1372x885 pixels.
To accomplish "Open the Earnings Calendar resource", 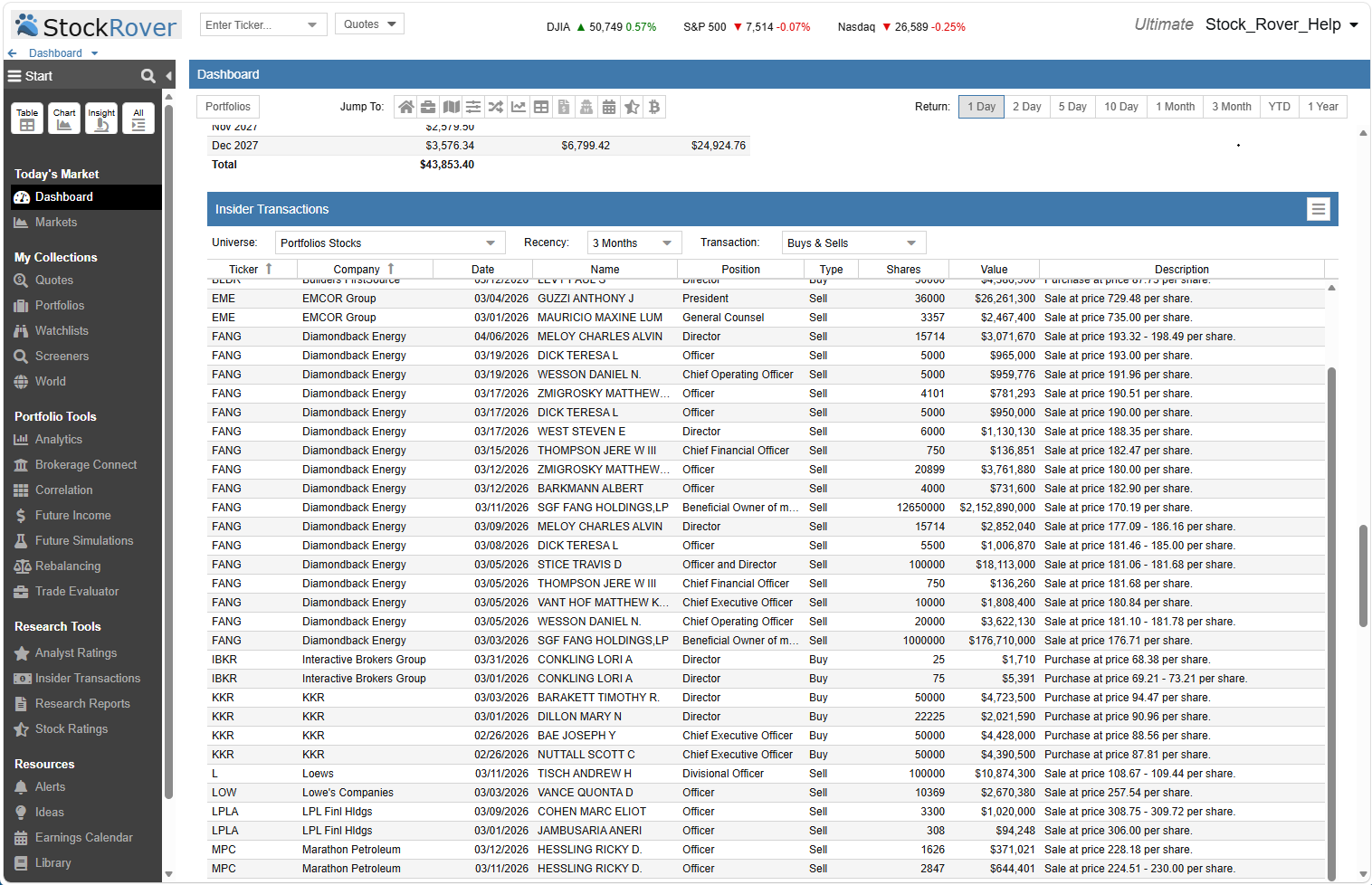I will click(83, 838).
